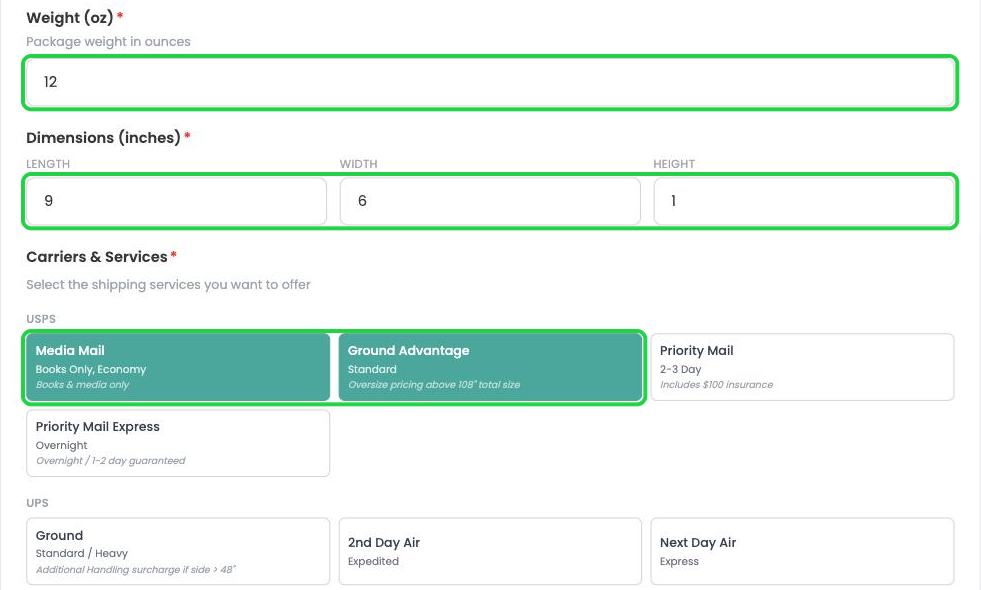Click the 'Weight (oz)' label
This screenshot has height=590, width=981.
coord(69,18)
